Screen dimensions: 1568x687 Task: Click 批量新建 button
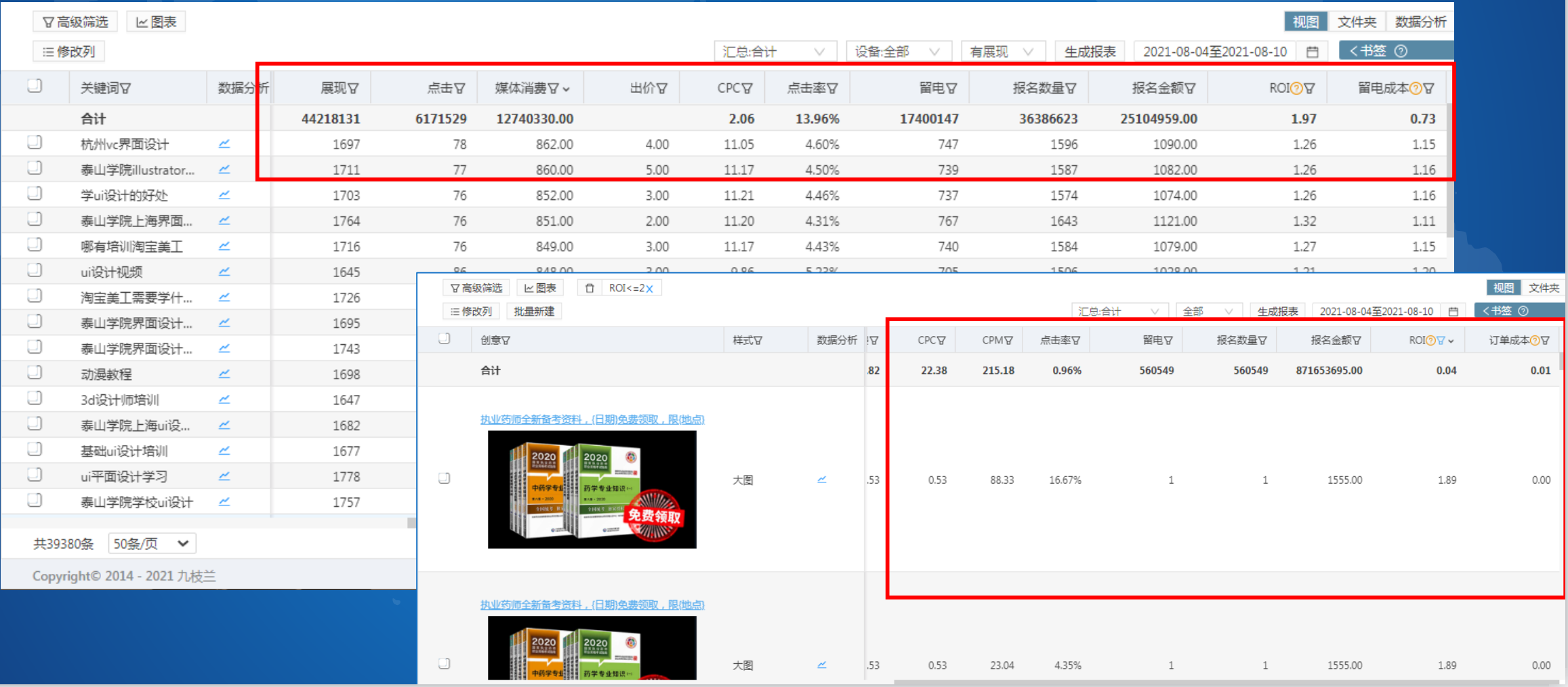pos(534,312)
